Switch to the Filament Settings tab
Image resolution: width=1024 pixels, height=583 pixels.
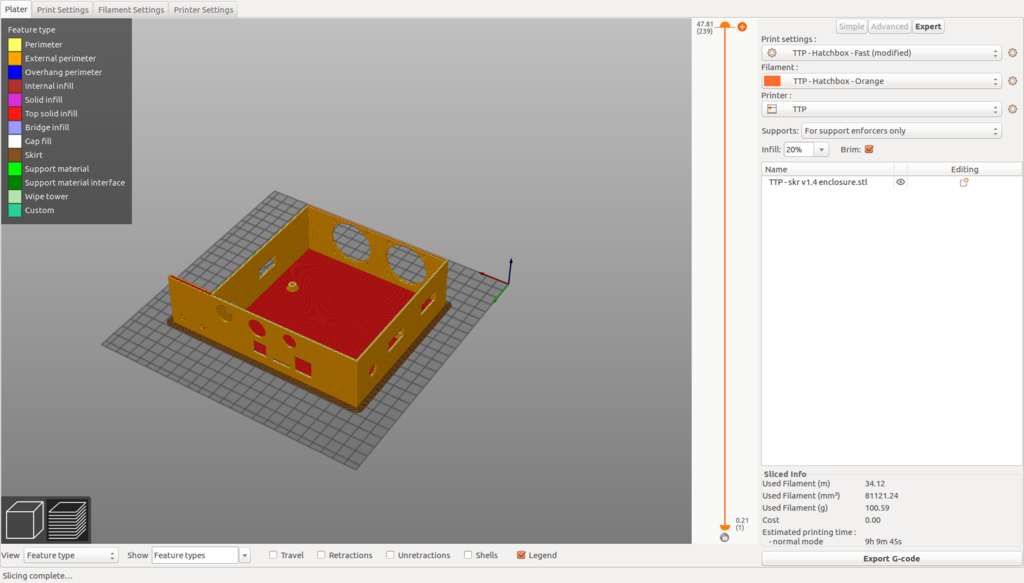(131, 10)
